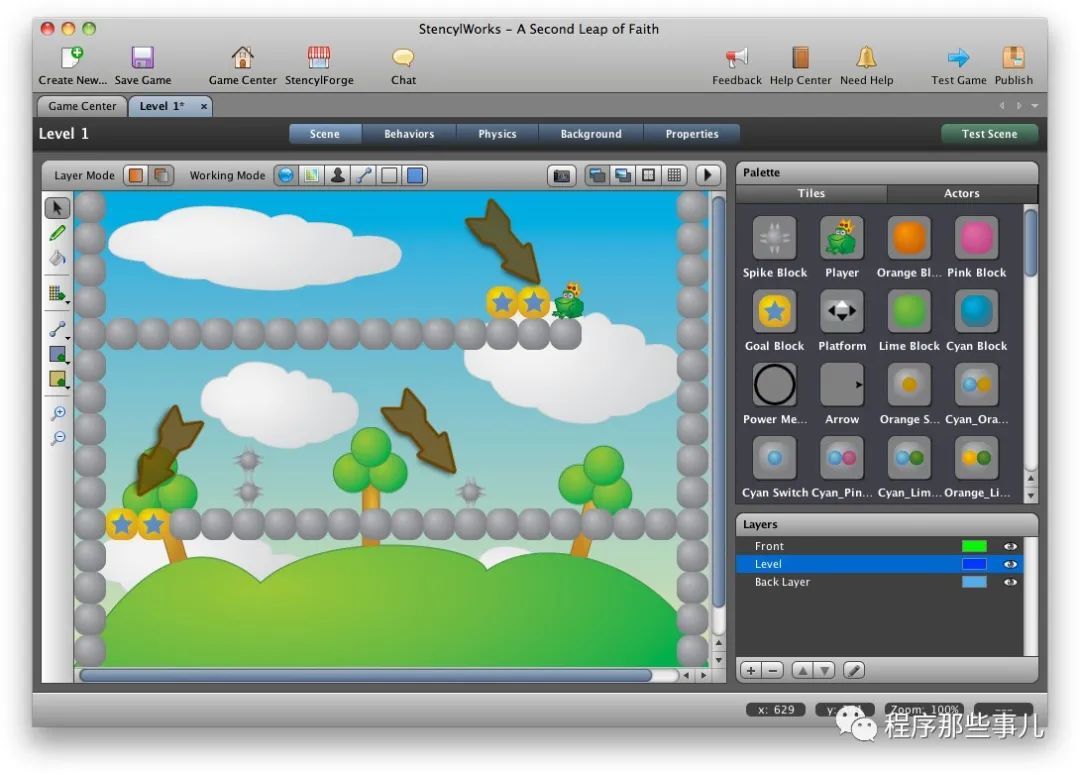The height and width of the screenshot is (774, 1080).
Task: Click the Feedback megaphone icon
Action: 736,57
